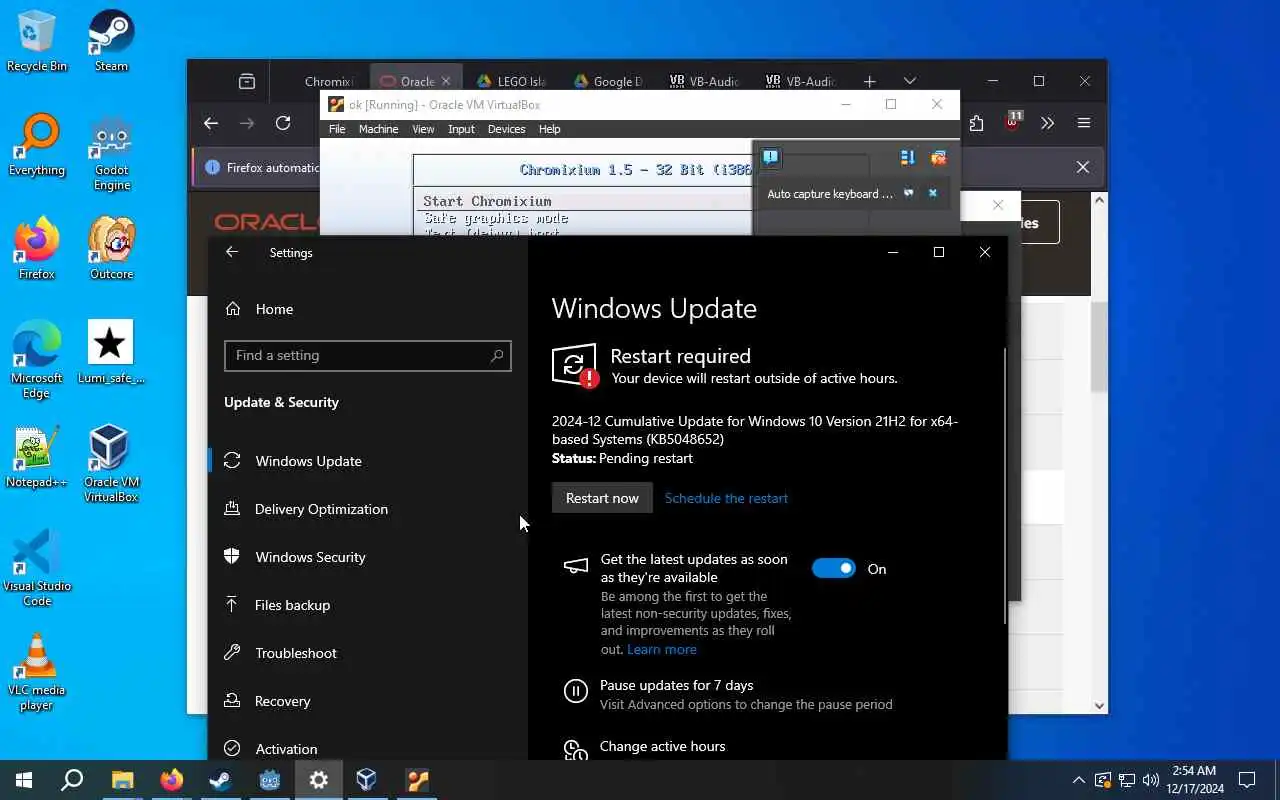
Task: Open the Windows Start menu
Action: click(24, 780)
